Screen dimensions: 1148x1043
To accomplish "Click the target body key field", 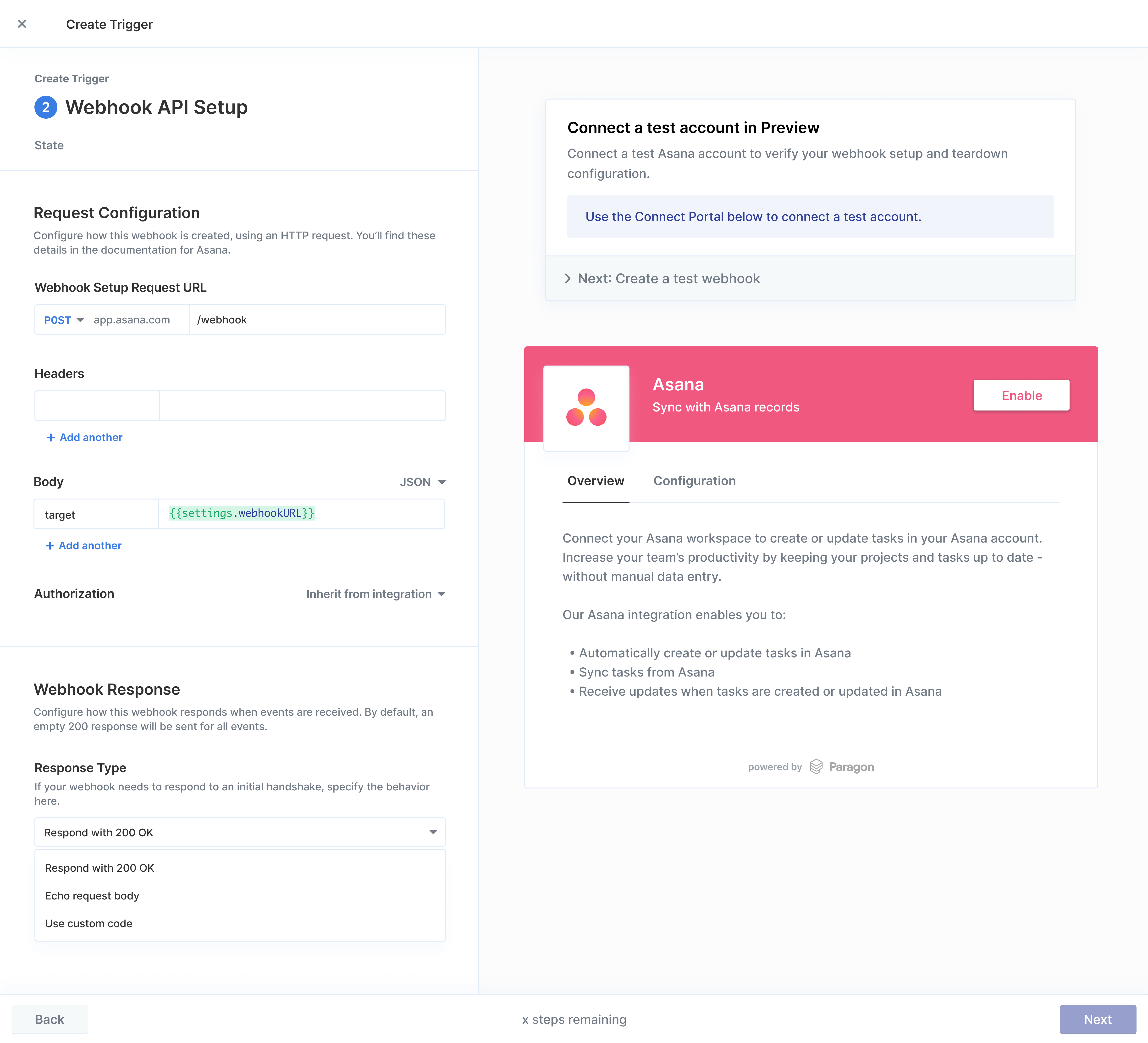I will pos(96,514).
